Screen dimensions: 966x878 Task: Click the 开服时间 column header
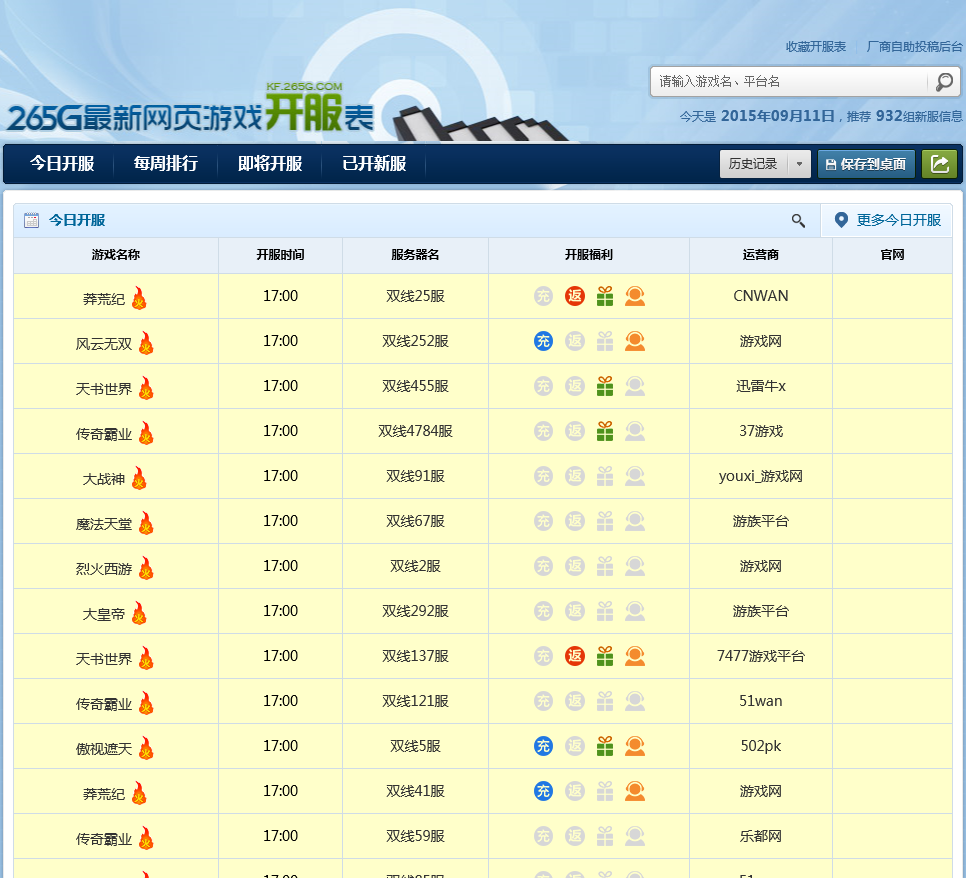(280, 255)
